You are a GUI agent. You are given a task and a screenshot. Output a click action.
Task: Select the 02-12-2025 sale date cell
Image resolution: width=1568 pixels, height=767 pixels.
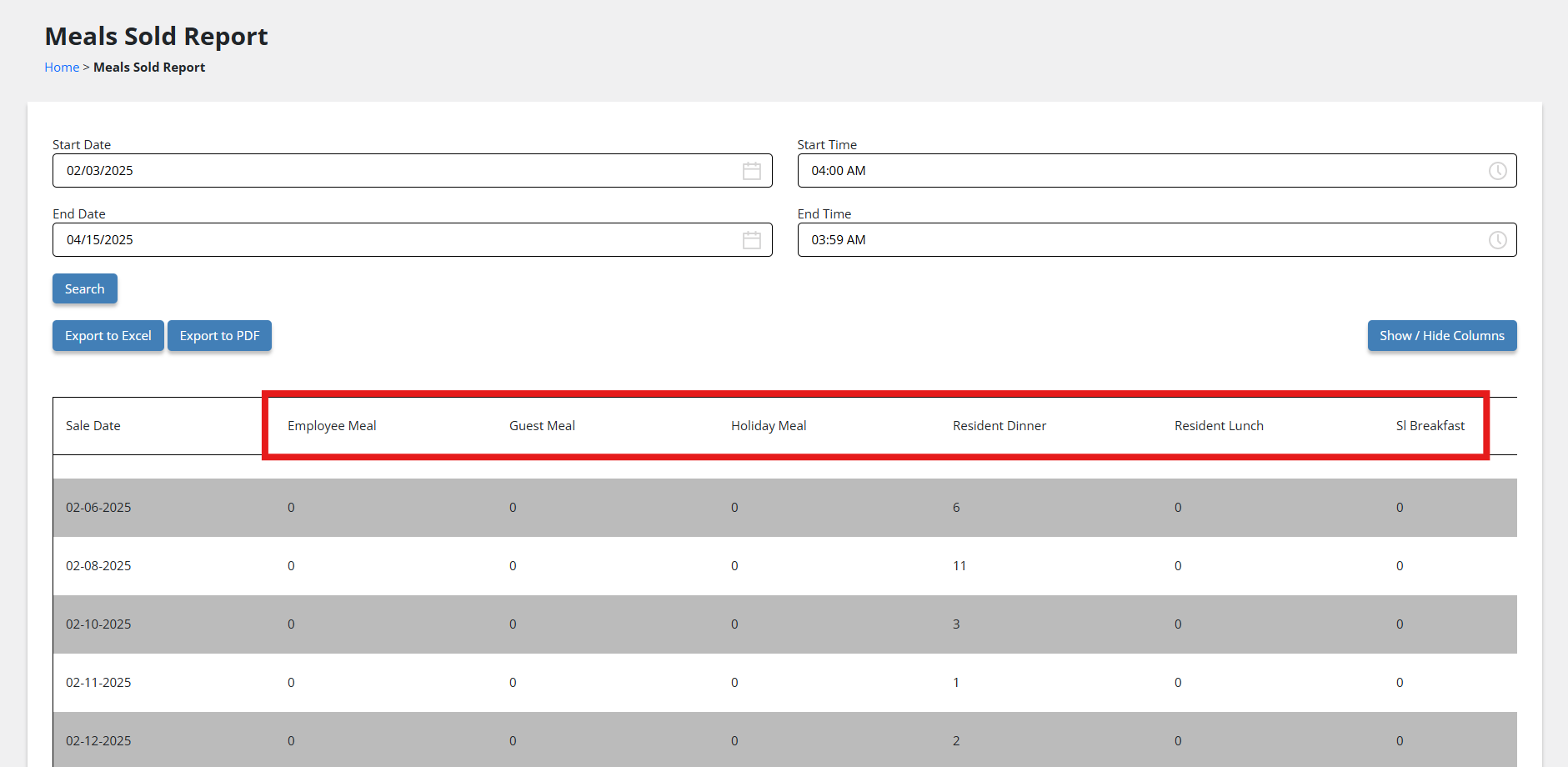coord(98,741)
